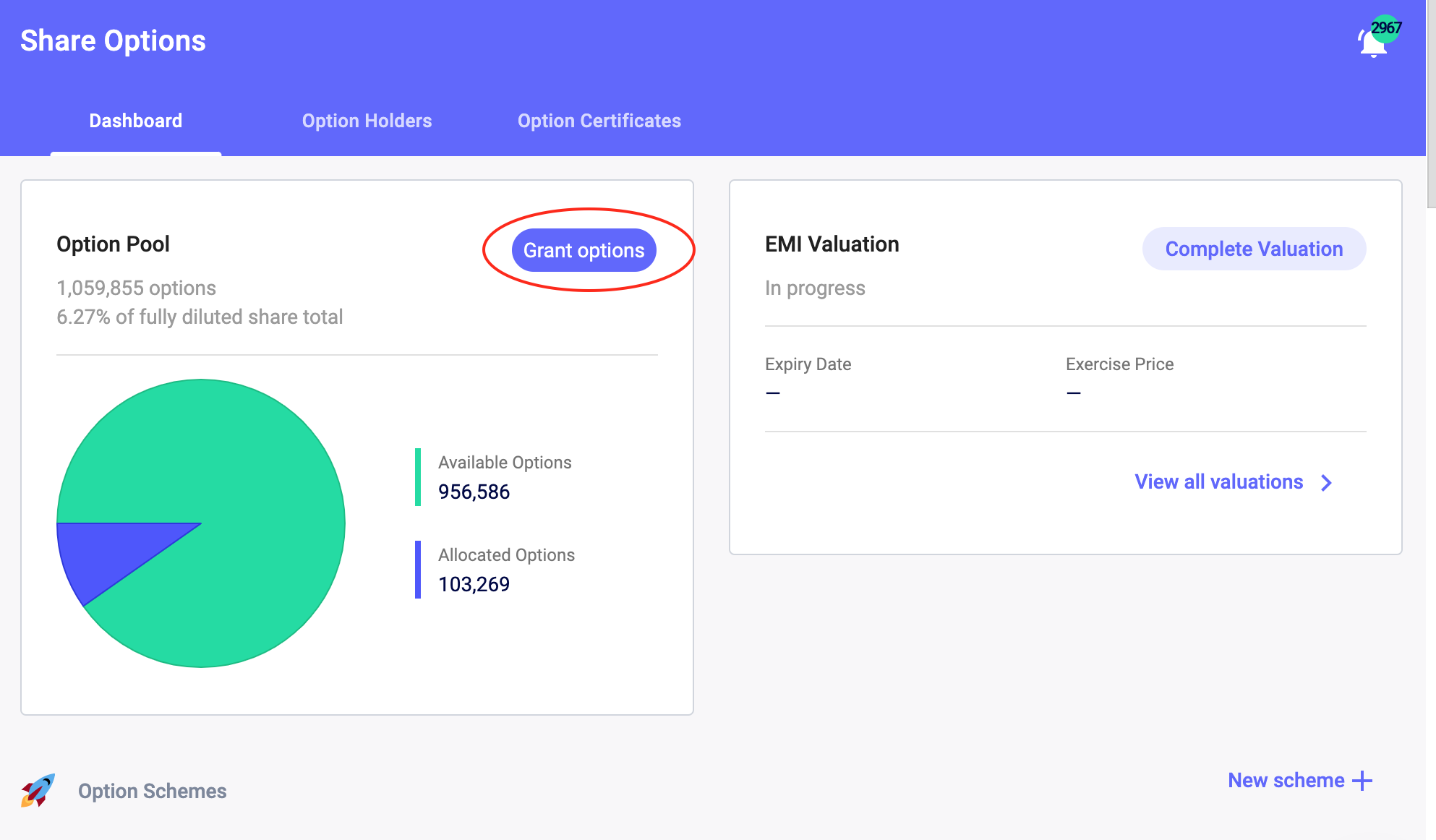The height and width of the screenshot is (840, 1436).
Task: Click the Option Schemes section heading
Action: coord(152,791)
